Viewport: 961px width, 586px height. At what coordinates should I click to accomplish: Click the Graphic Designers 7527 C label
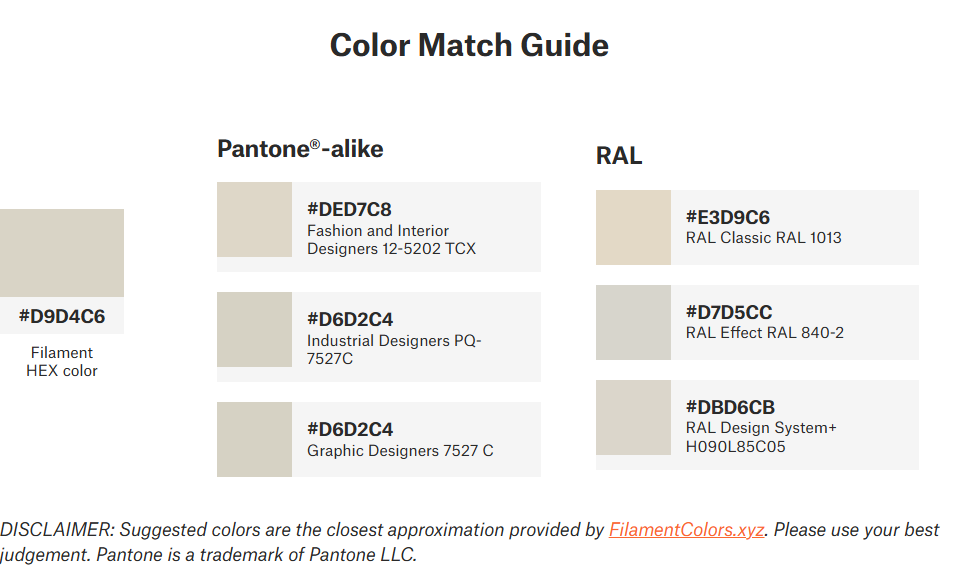400,451
